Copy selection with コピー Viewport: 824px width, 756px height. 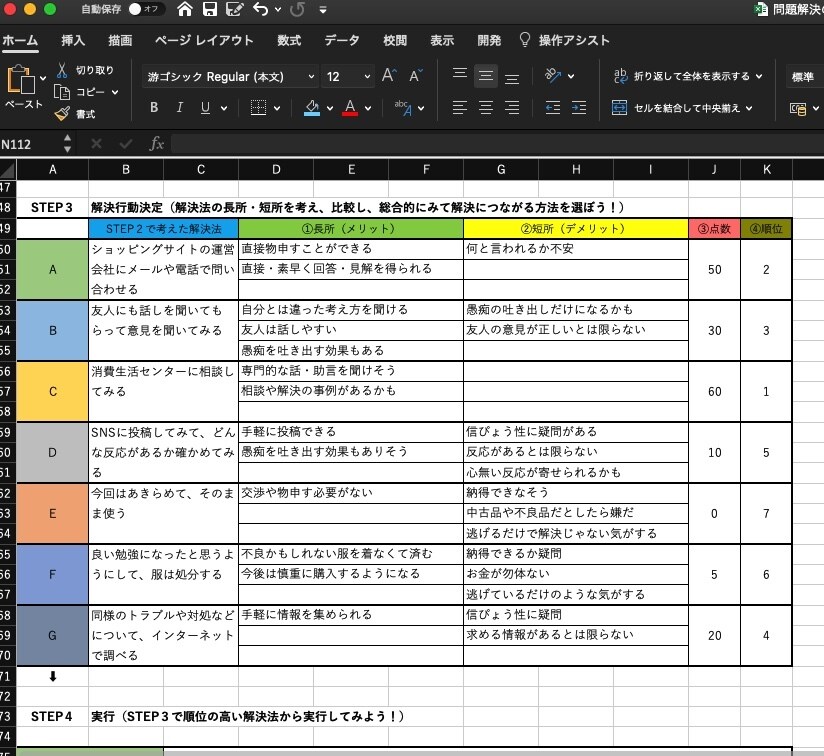coord(80,92)
